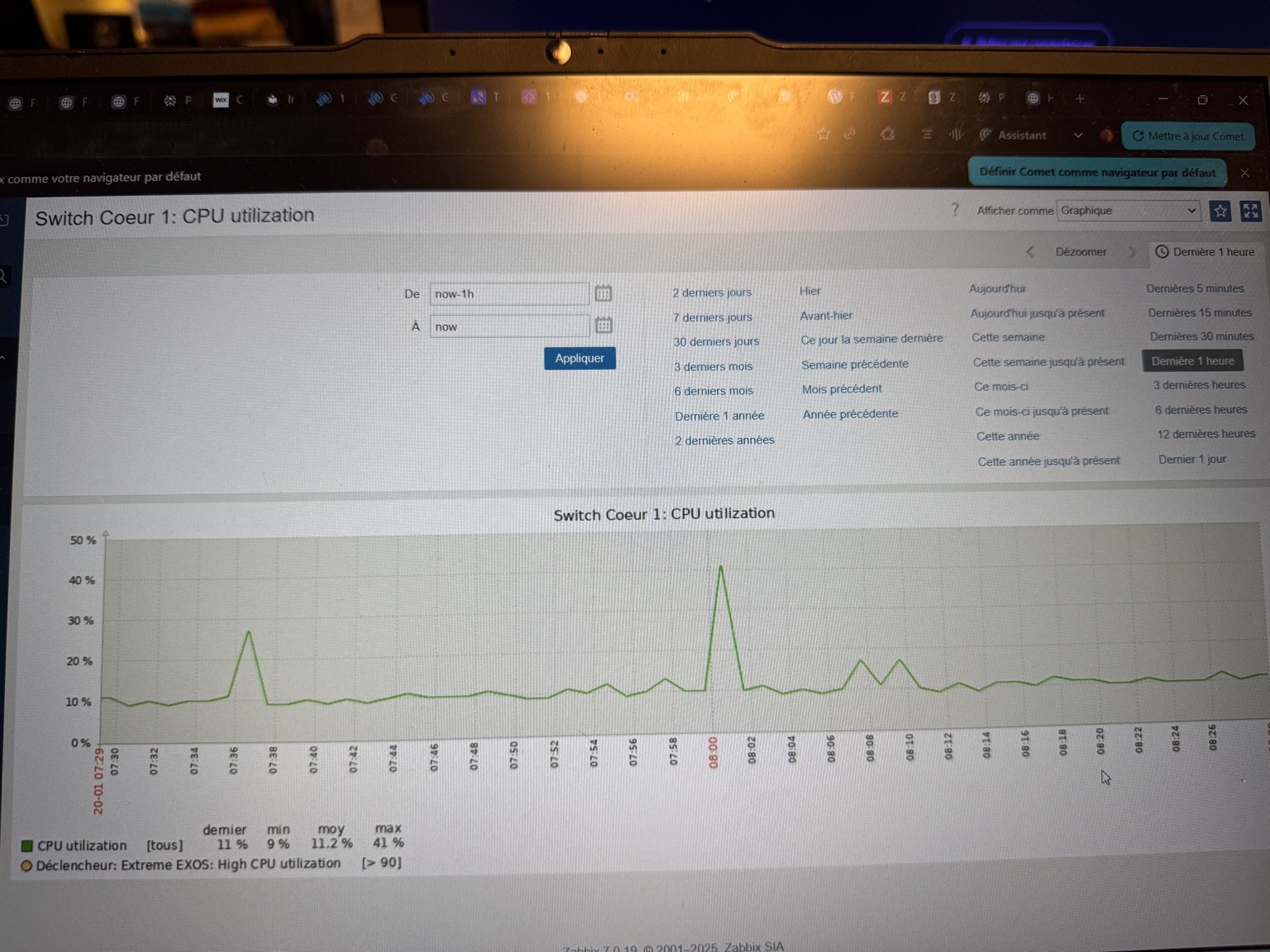1270x952 pixels.
Task: Click the now-1h date input field
Action: click(508, 293)
